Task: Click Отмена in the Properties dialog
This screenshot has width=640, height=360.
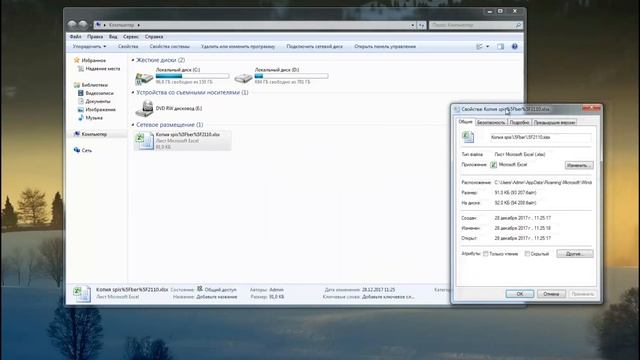Action: [551, 294]
